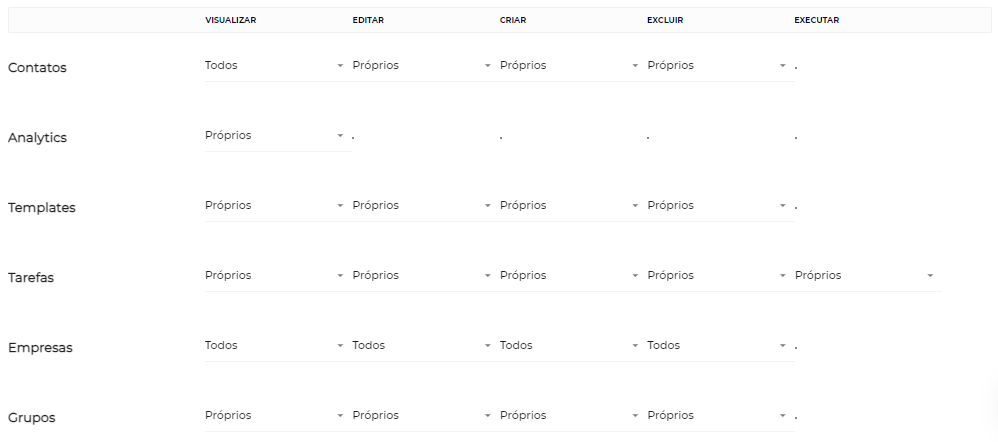Open the Tarefas Visualizar permission dropdown

pos(274,276)
